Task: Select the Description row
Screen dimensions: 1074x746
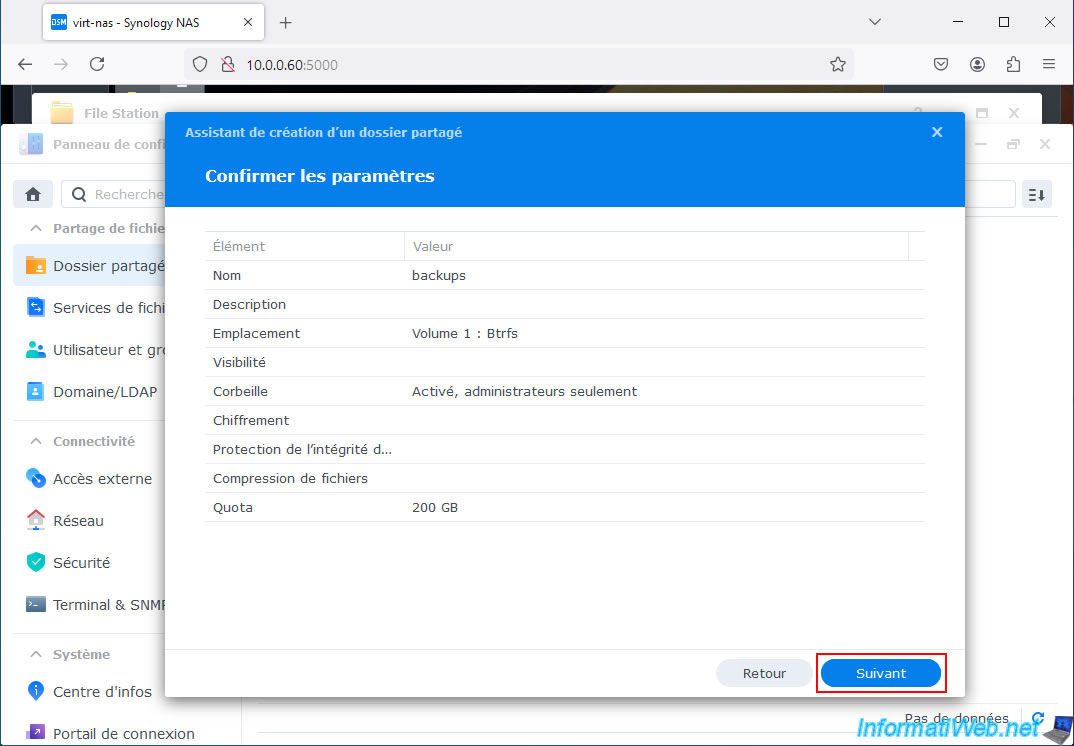Action: (564, 304)
